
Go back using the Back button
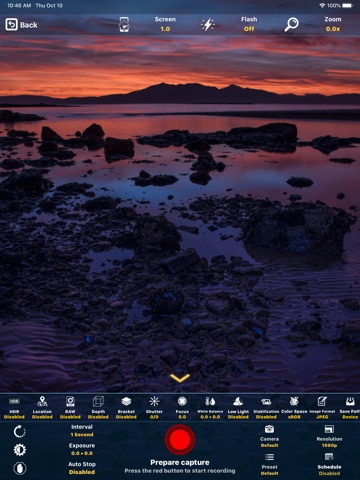pyautogui.click(x=21, y=25)
